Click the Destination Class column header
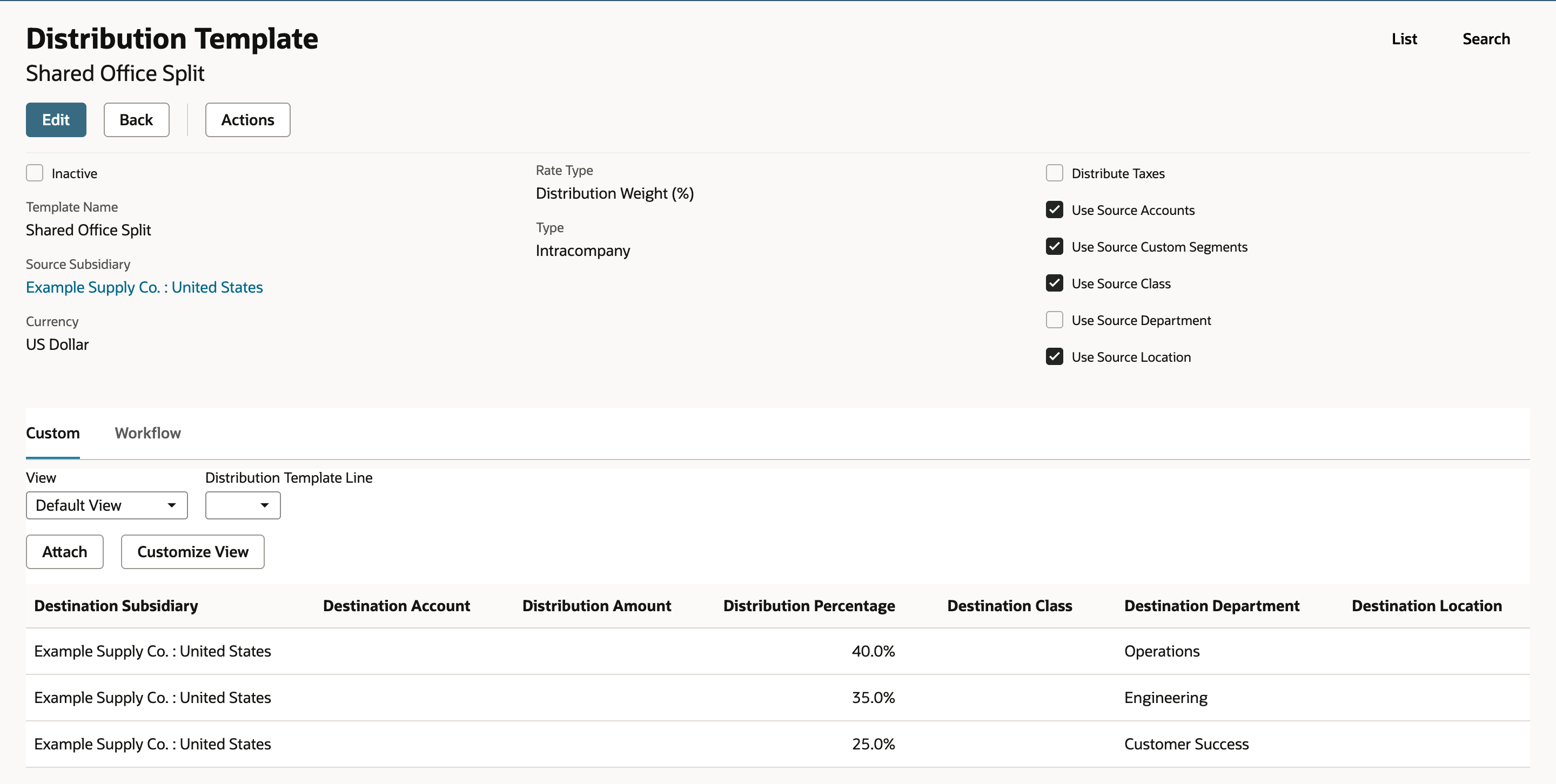Viewport: 1556px width, 784px height. tap(1009, 605)
